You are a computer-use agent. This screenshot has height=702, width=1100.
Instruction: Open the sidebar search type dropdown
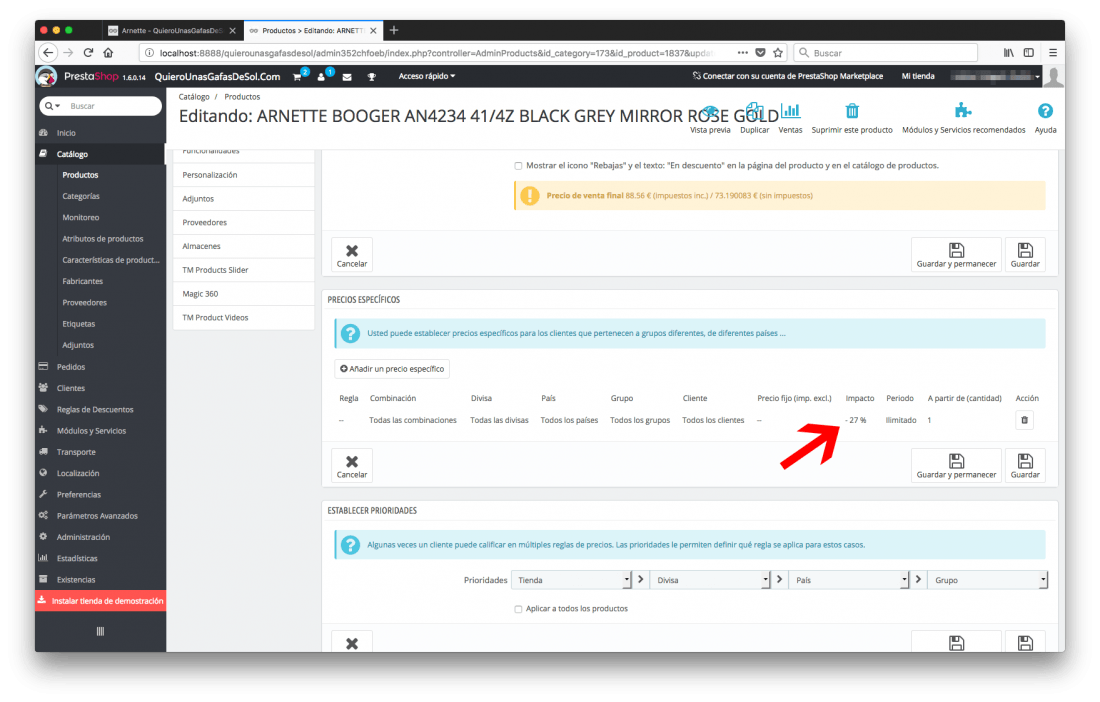[x=53, y=106]
